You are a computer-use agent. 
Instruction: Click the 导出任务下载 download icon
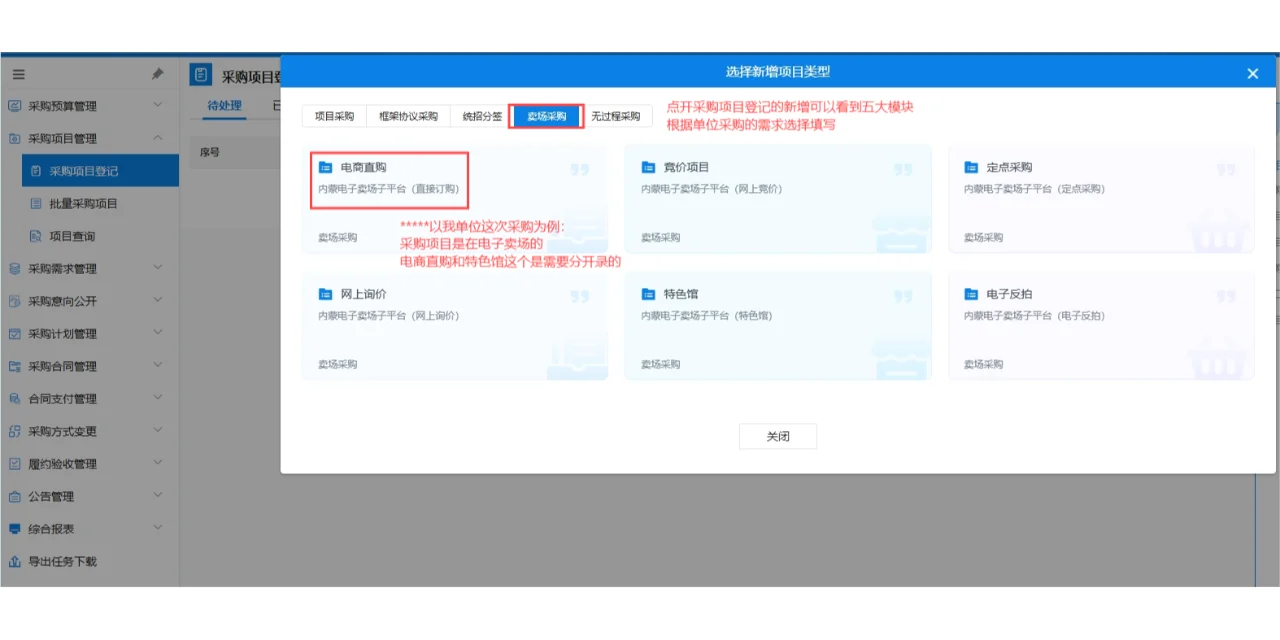coord(15,561)
